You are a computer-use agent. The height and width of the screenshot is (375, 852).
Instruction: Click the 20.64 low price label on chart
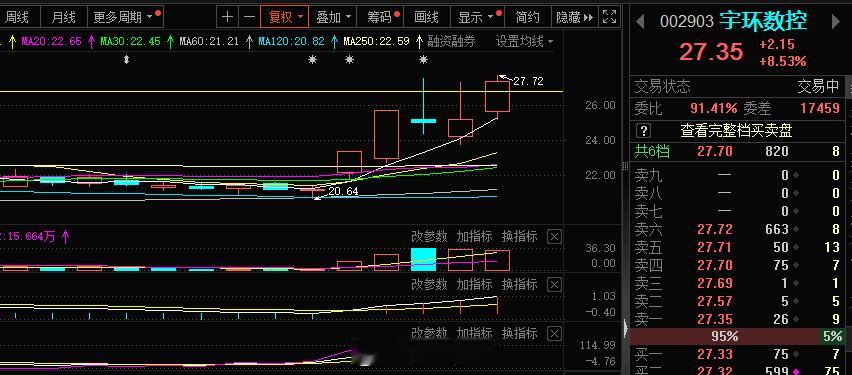pyautogui.click(x=343, y=191)
